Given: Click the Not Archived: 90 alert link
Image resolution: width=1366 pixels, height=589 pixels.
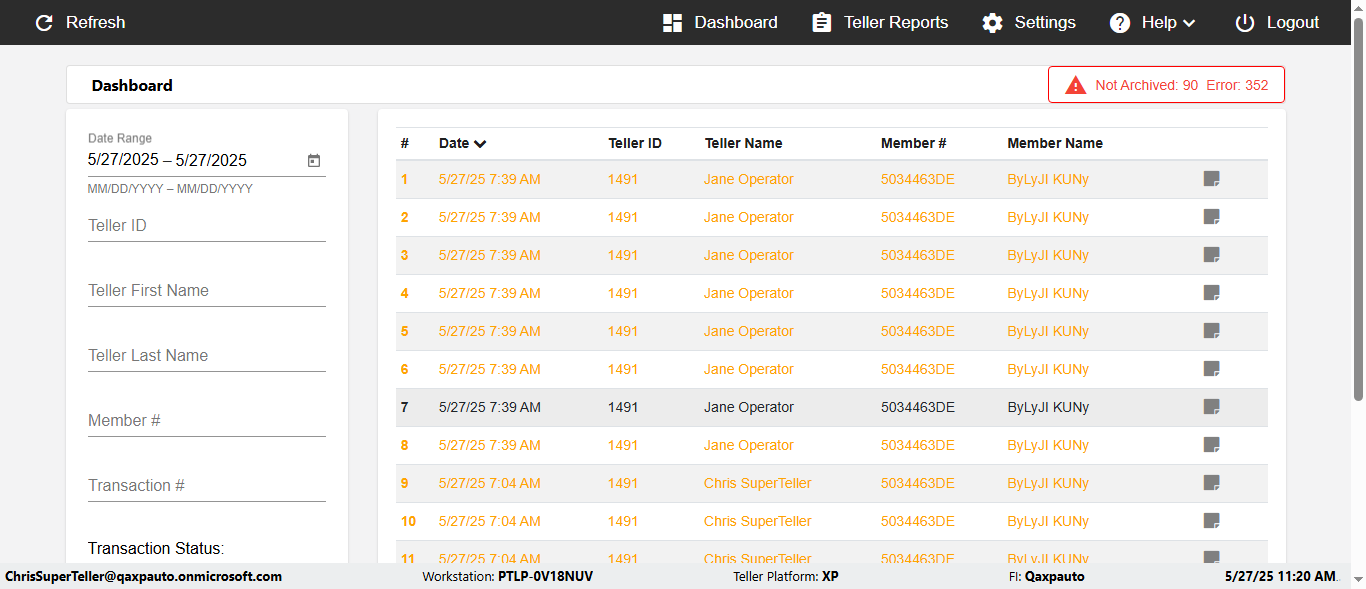Looking at the screenshot, I should 1146,85.
